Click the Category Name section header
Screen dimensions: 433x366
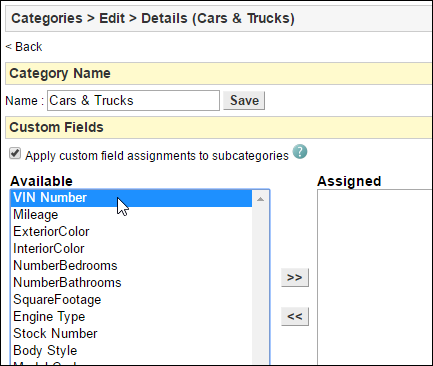coord(219,73)
